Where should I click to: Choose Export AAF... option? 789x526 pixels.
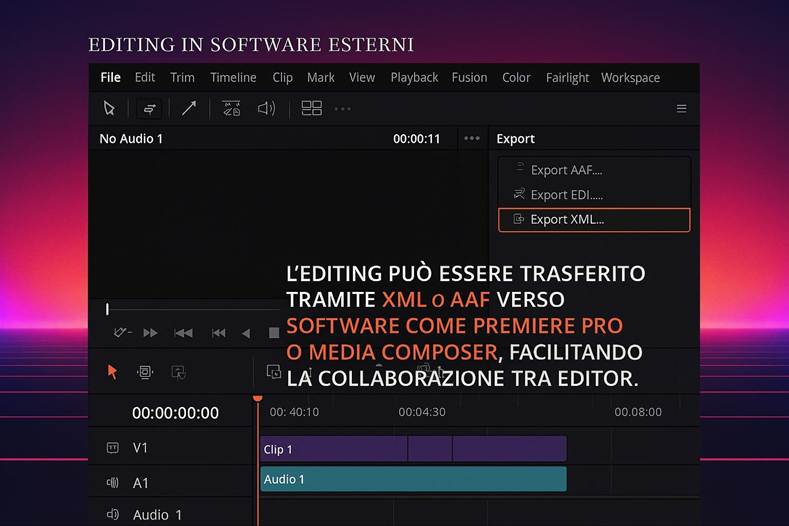[x=594, y=170]
